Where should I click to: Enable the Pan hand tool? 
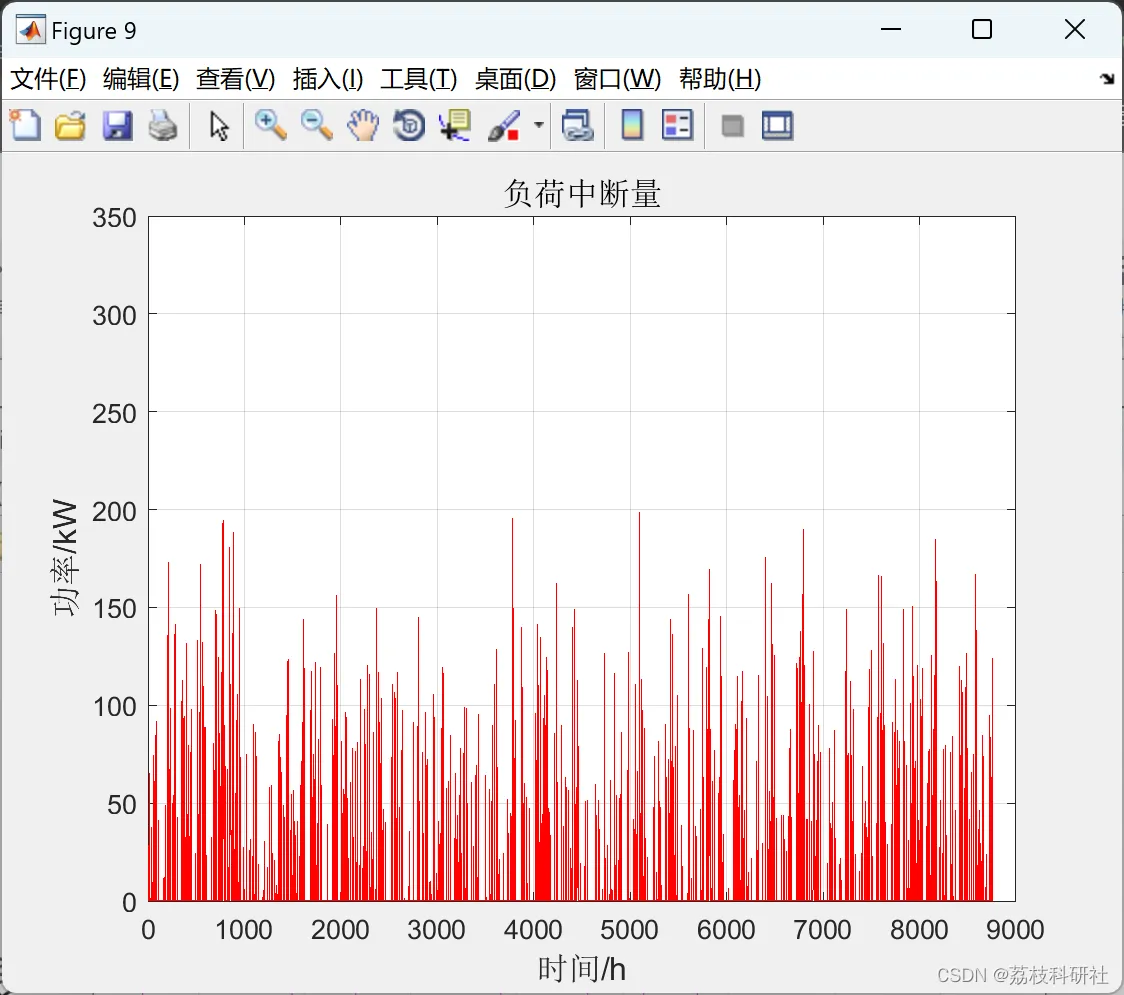[x=363, y=125]
